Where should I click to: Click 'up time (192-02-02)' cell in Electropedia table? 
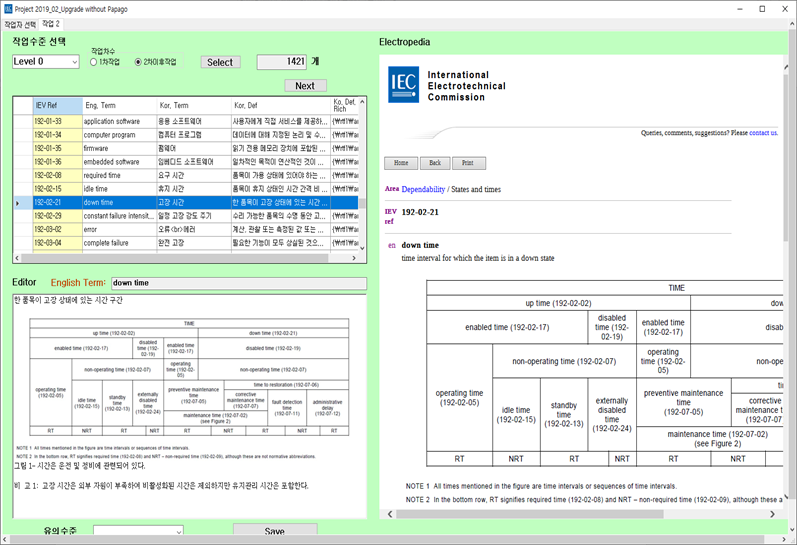click(558, 303)
